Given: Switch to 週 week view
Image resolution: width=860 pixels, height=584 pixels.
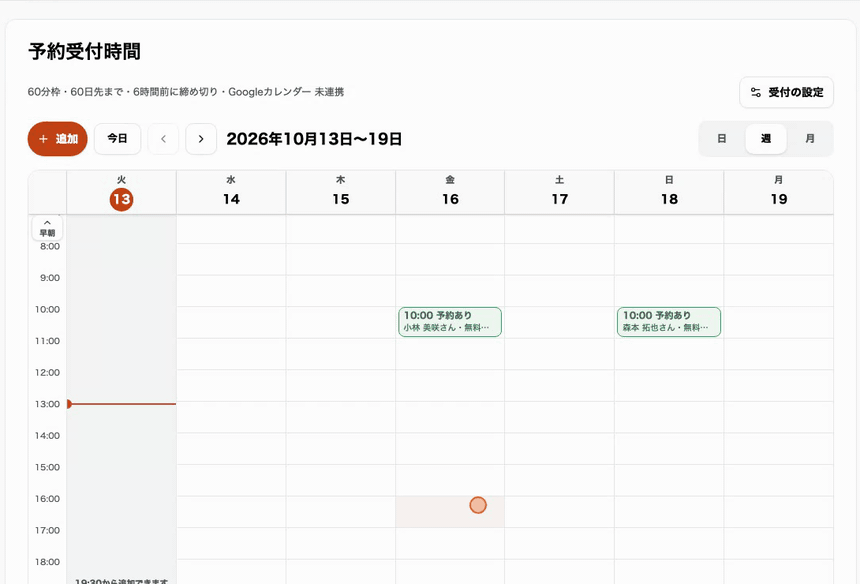Looking at the screenshot, I should coord(766,139).
